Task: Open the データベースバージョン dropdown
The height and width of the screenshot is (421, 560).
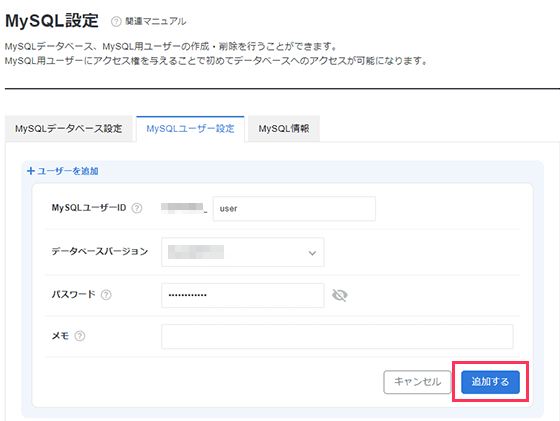Action: 242,252
